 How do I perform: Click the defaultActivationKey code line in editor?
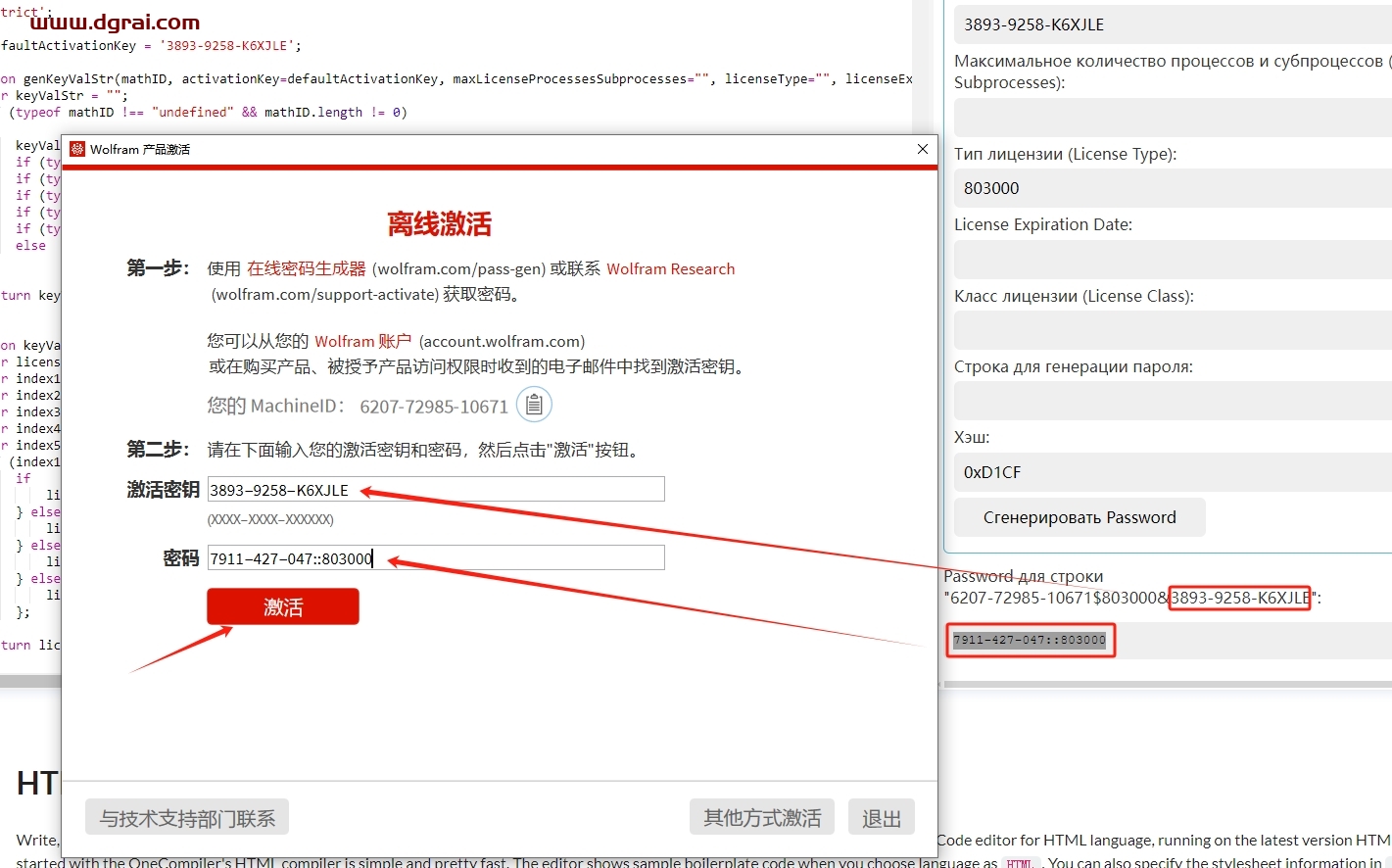tap(152, 45)
